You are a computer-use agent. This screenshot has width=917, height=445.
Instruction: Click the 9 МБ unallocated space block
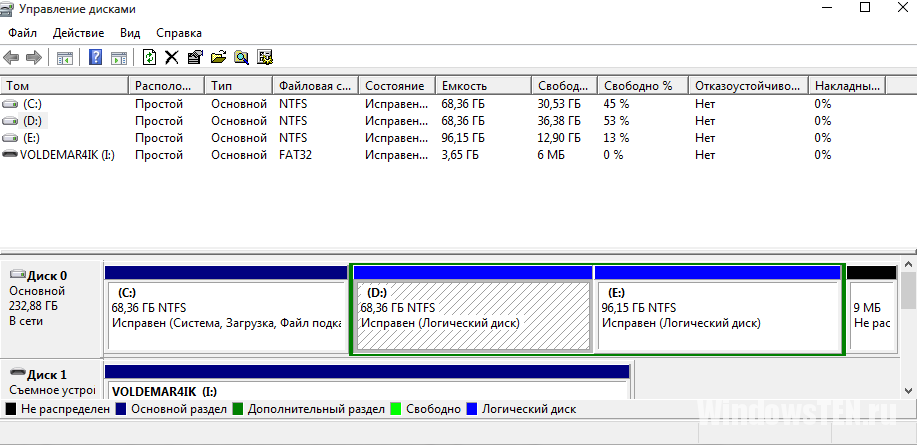pyautogui.click(x=870, y=315)
